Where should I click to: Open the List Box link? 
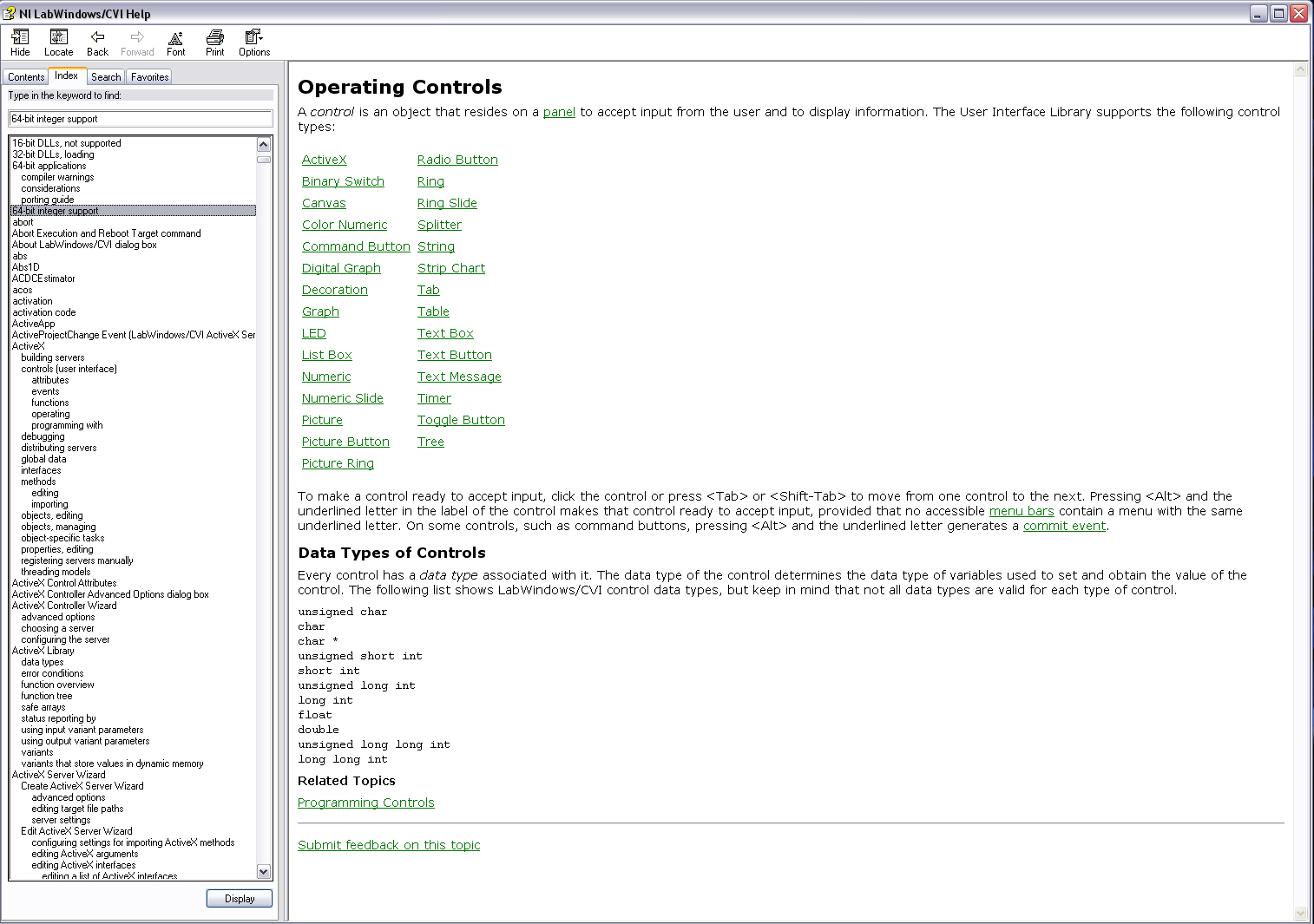pos(327,355)
